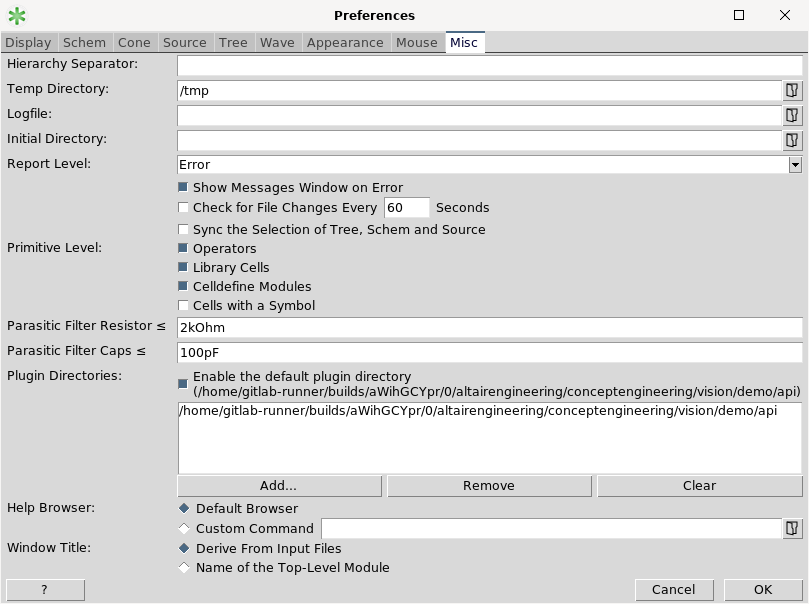Image resolution: width=809 pixels, height=604 pixels.
Task: Click the Initial Directory input field
Action: (x=480, y=140)
